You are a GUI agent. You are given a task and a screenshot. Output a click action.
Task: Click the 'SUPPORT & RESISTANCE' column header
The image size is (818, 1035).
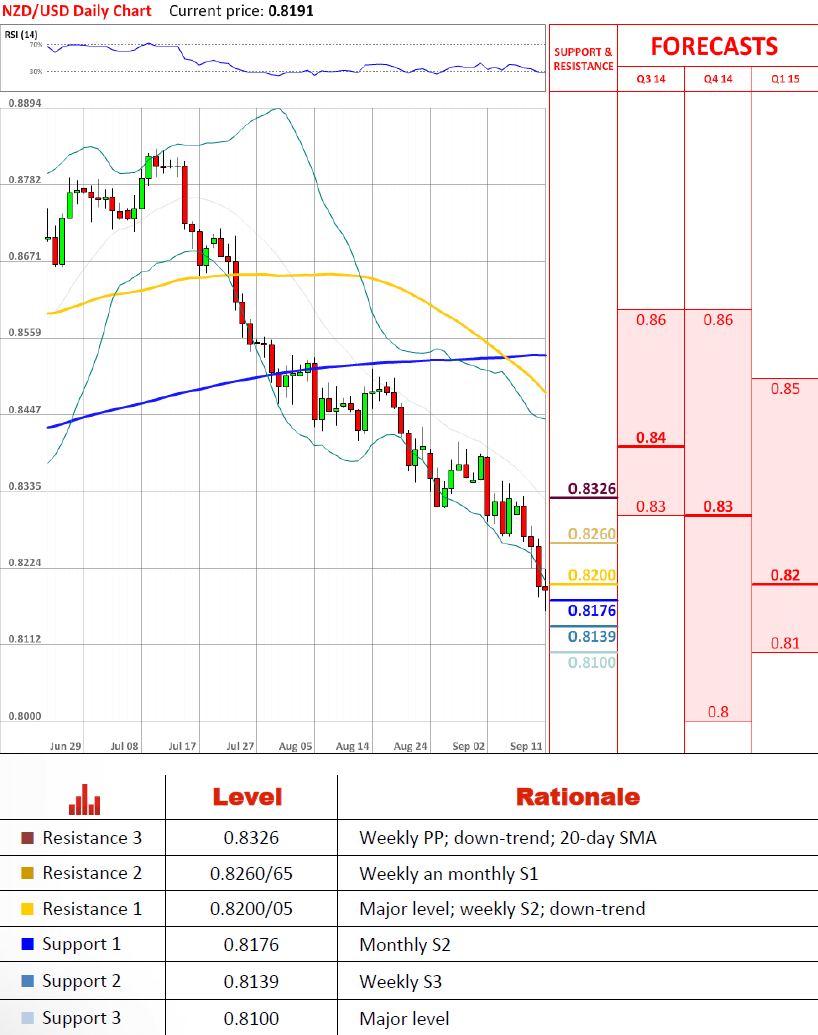(x=584, y=59)
